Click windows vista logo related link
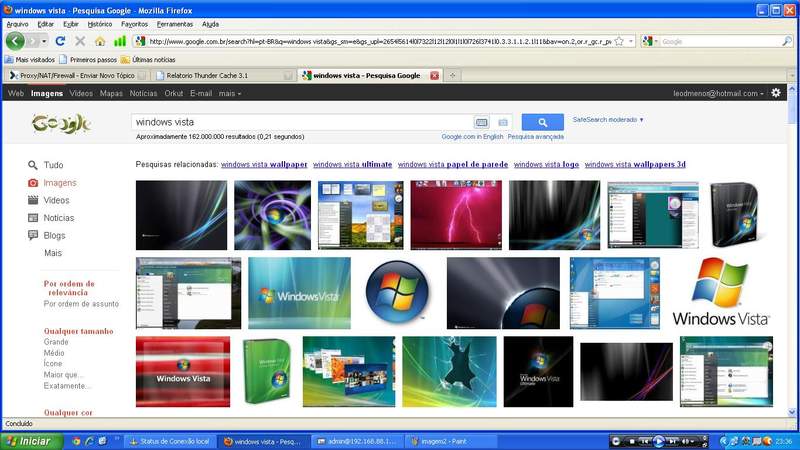Image resolution: width=800 pixels, height=450 pixels. click(x=546, y=164)
